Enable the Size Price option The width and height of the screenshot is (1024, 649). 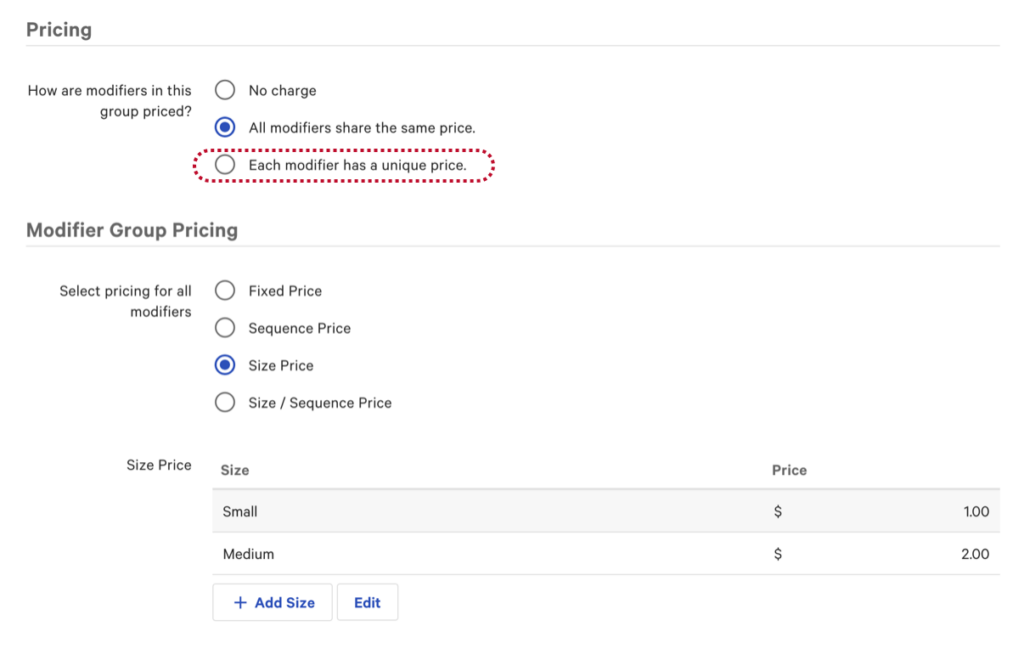click(224, 365)
